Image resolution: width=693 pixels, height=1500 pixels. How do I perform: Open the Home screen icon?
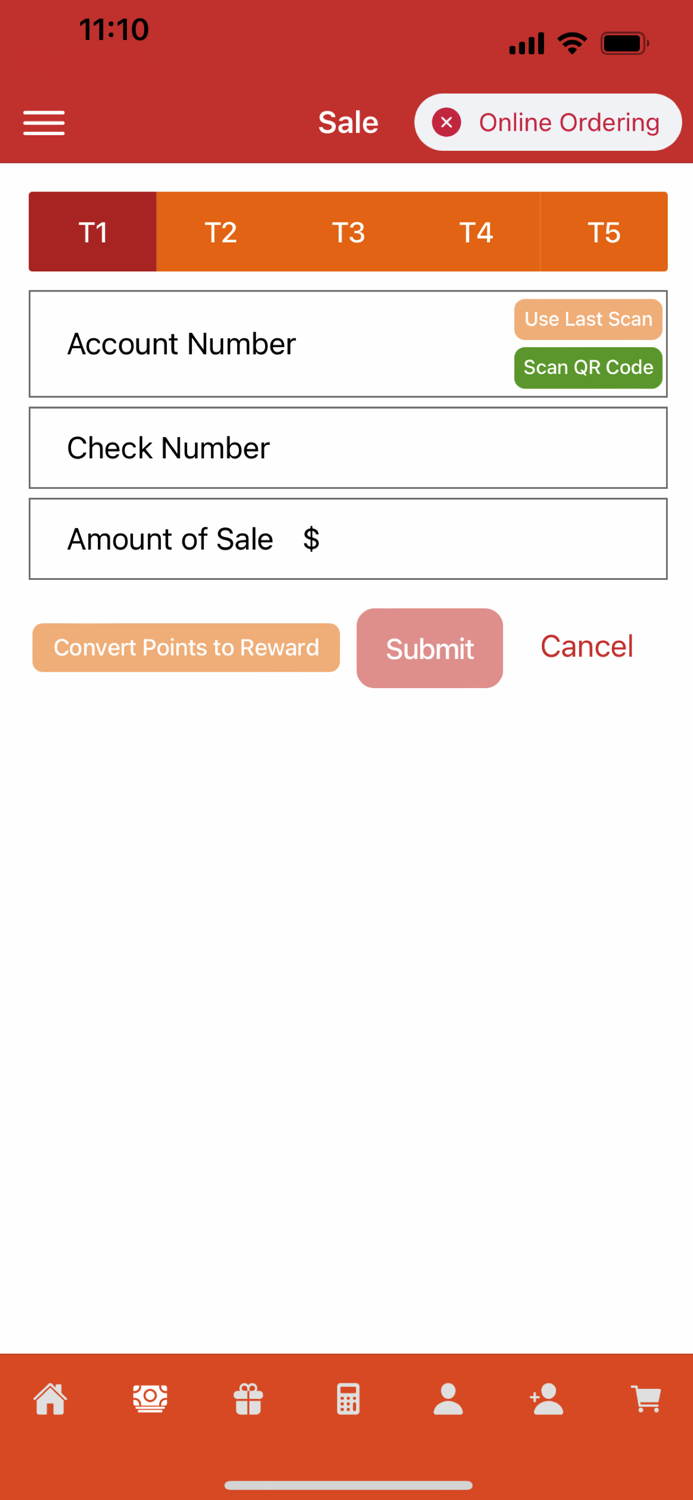point(50,1399)
